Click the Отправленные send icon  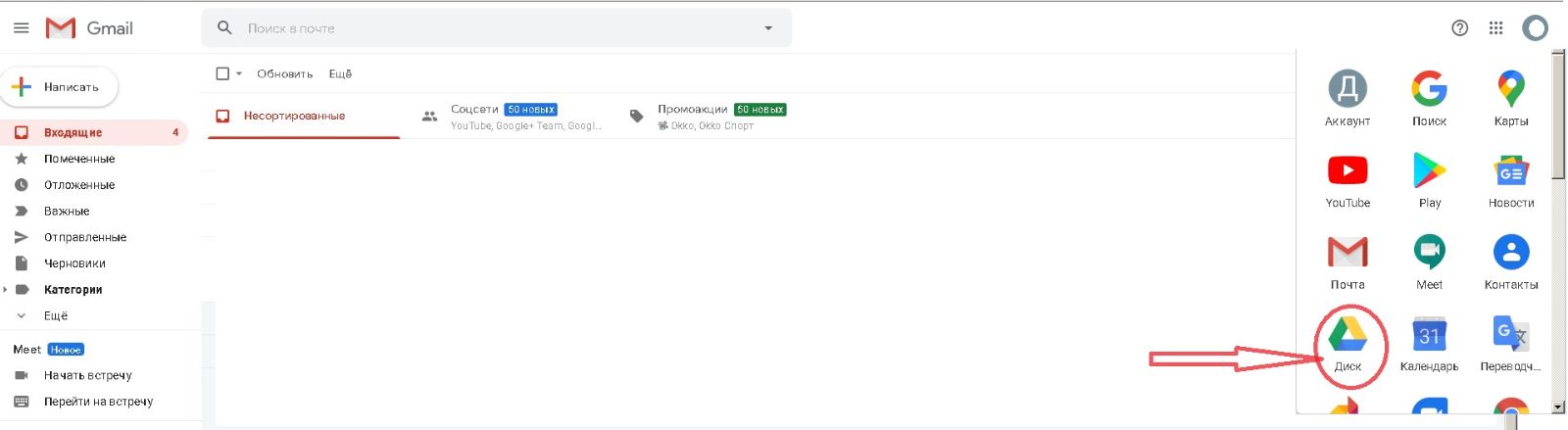22,237
